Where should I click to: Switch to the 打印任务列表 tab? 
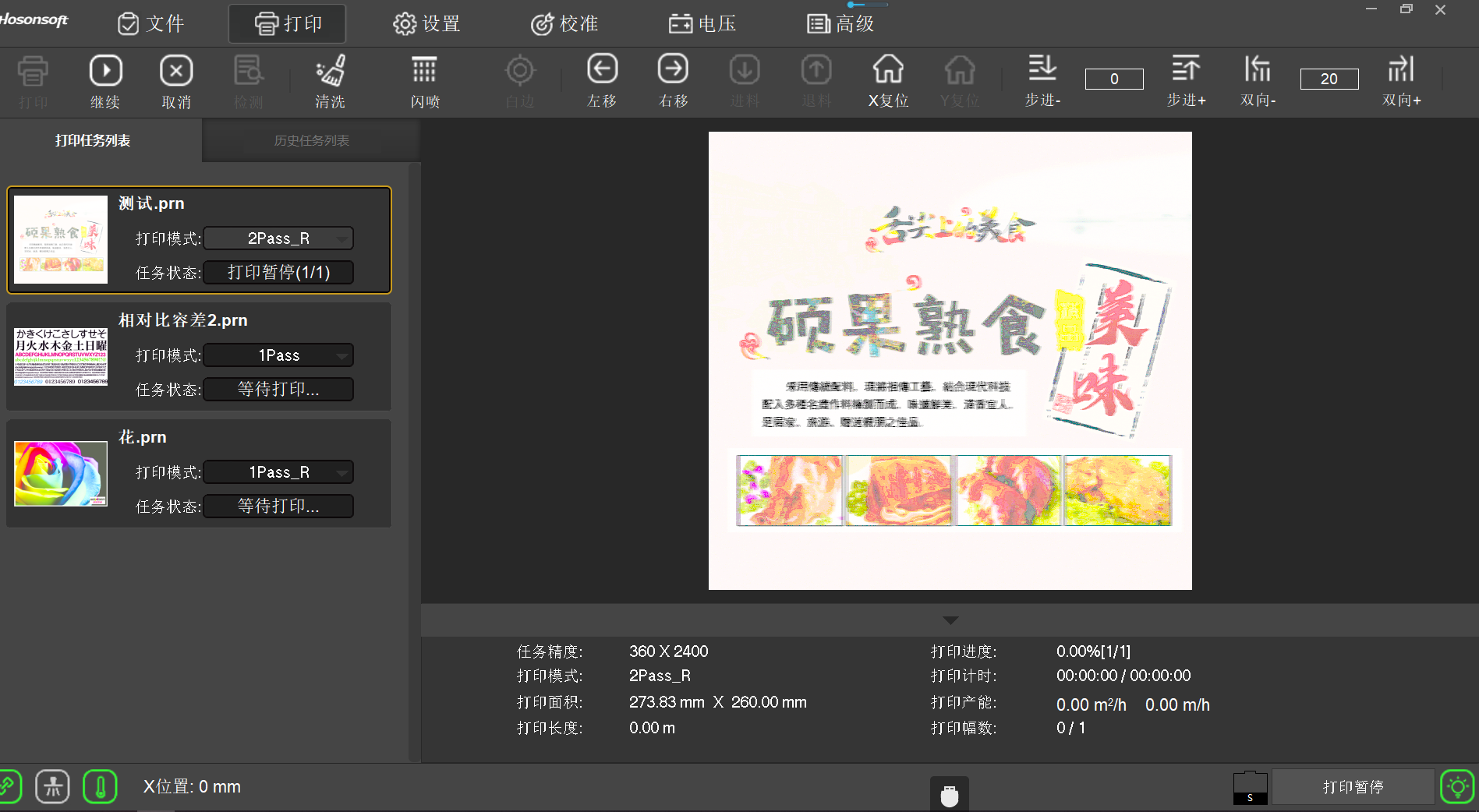click(x=93, y=140)
